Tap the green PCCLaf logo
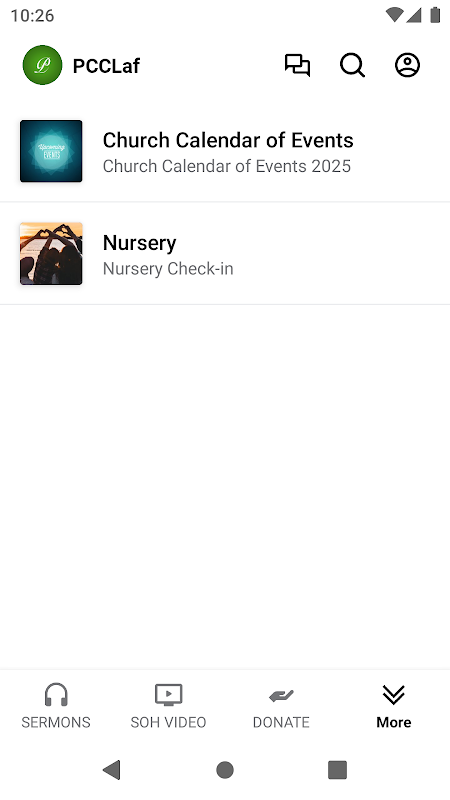450x800 pixels. pos(42,65)
